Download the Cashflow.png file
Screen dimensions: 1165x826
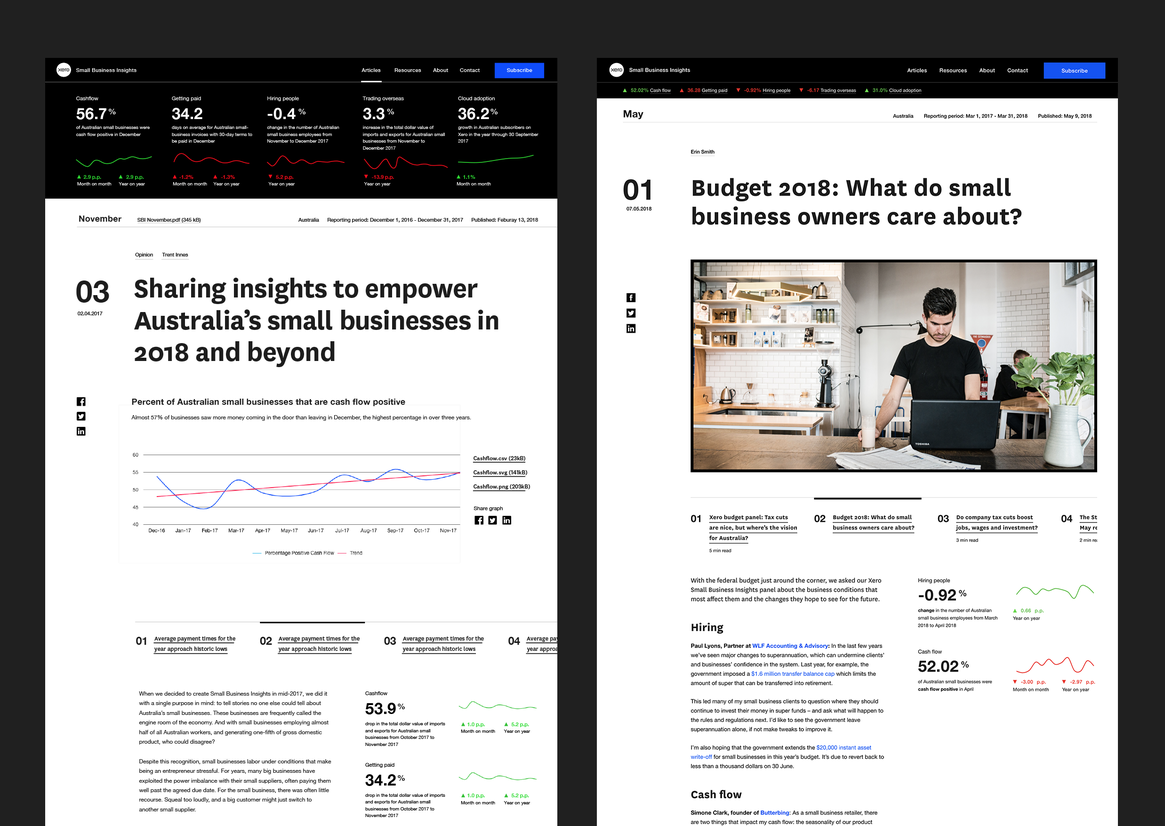pyautogui.click(x=501, y=487)
